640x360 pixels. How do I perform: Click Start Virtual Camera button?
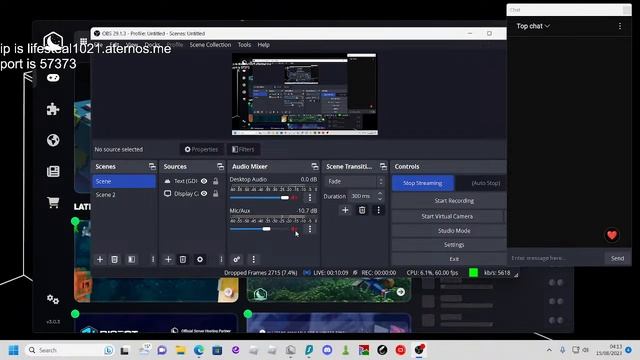pos(447,216)
